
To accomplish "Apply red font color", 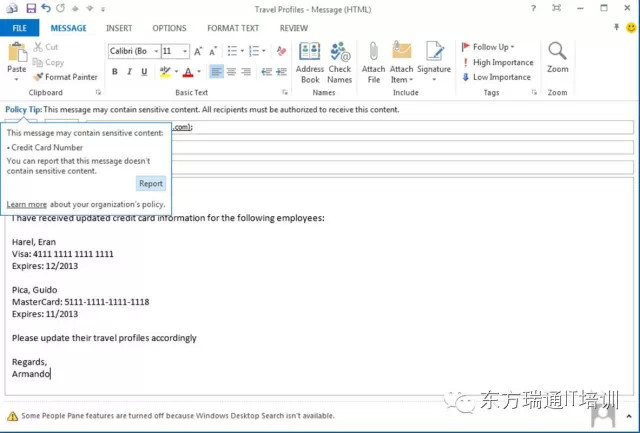I will coord(188,72).
